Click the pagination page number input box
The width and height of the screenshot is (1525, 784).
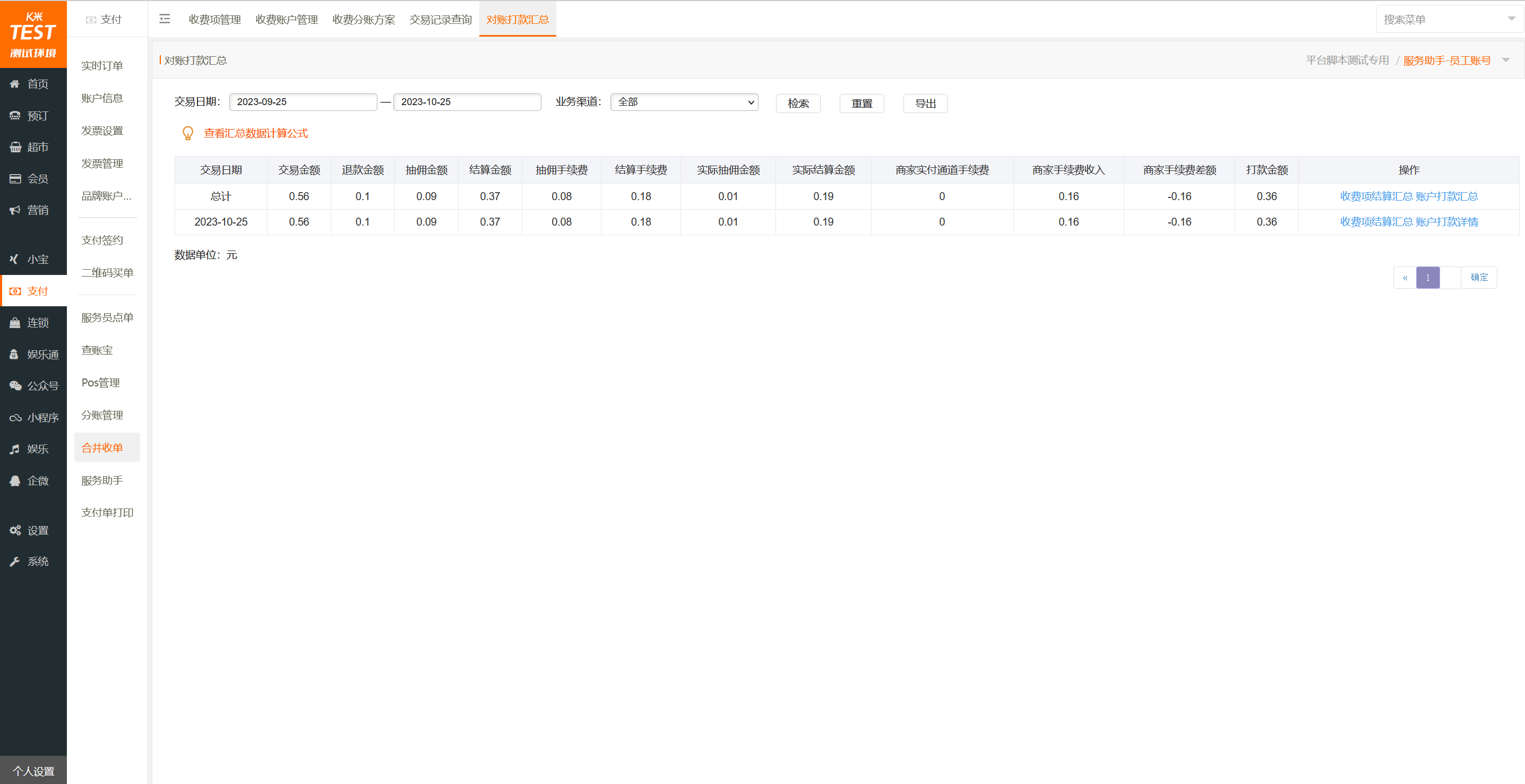tap(1450, 278)
